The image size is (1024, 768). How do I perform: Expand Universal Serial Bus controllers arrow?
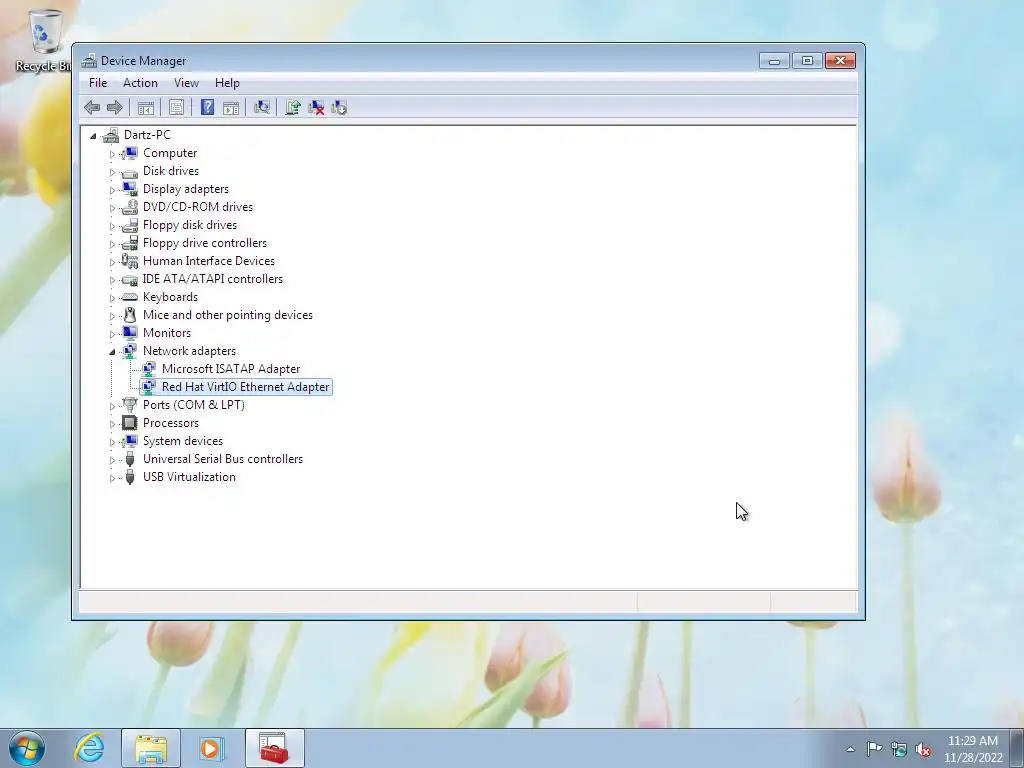pyautogui.click(x=112, y=460)
